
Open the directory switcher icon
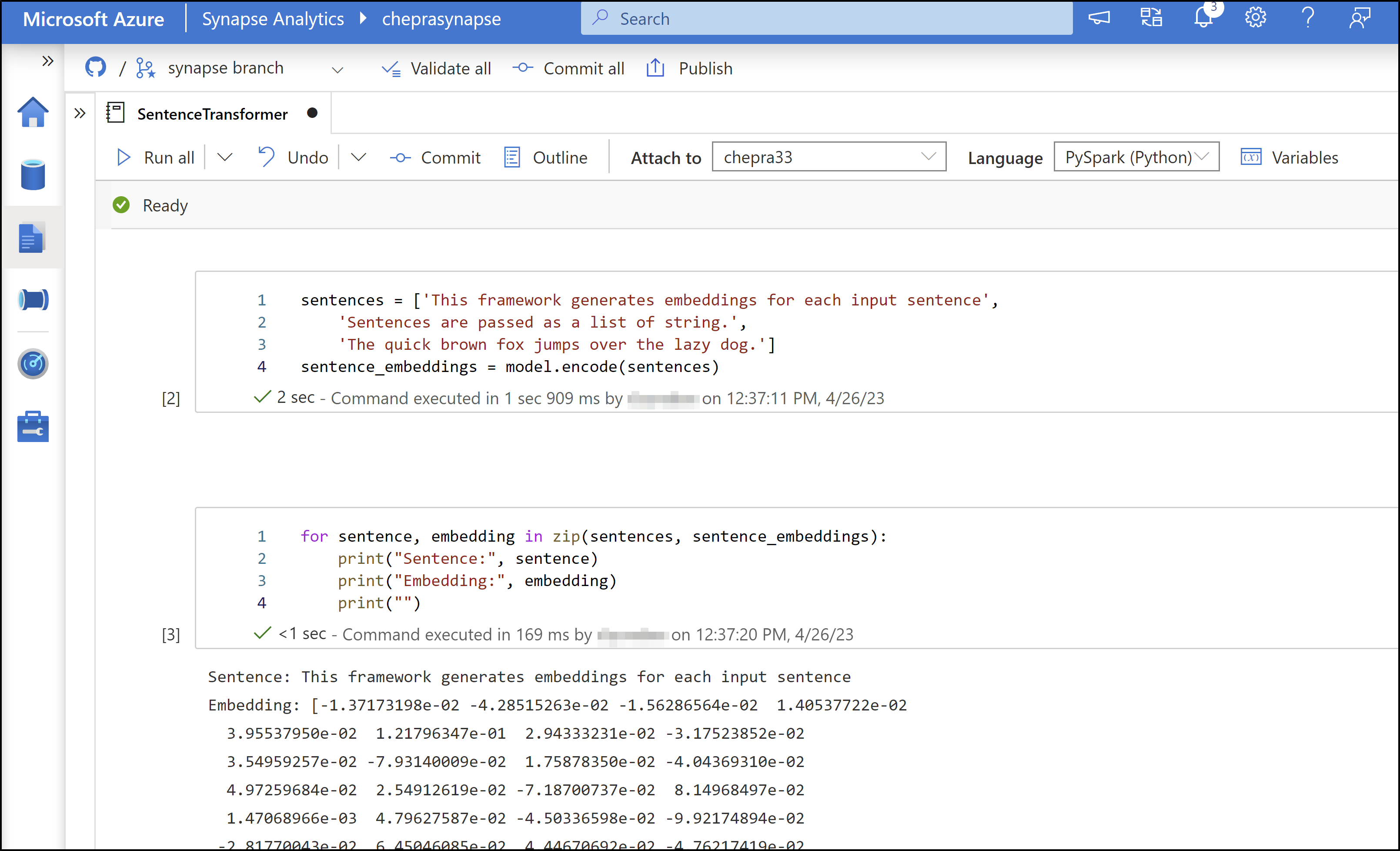coord(1151,18)
